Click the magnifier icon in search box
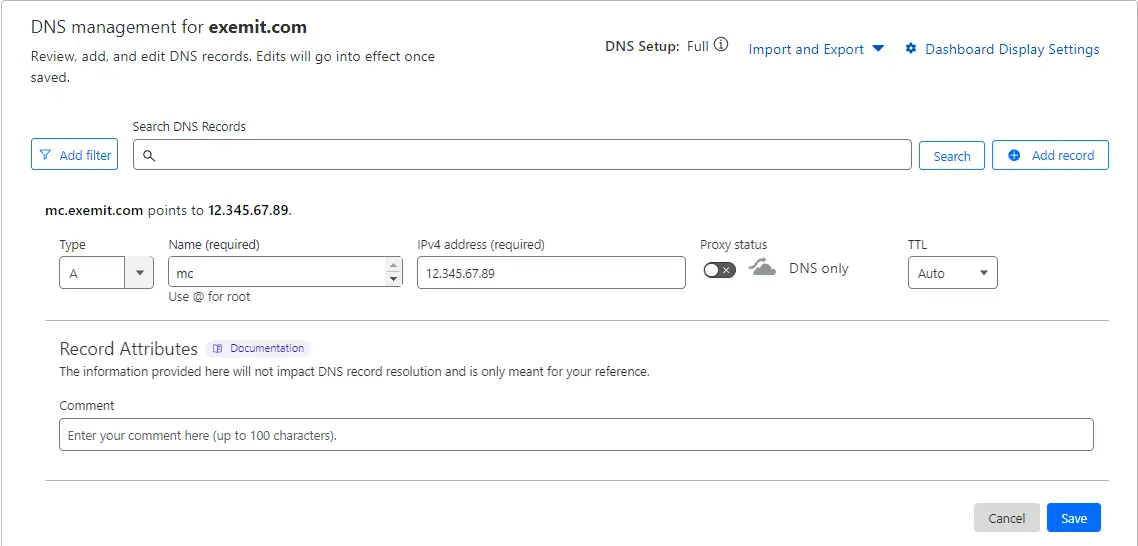This screenshot has height=546, width=1138. coord(149,155)
